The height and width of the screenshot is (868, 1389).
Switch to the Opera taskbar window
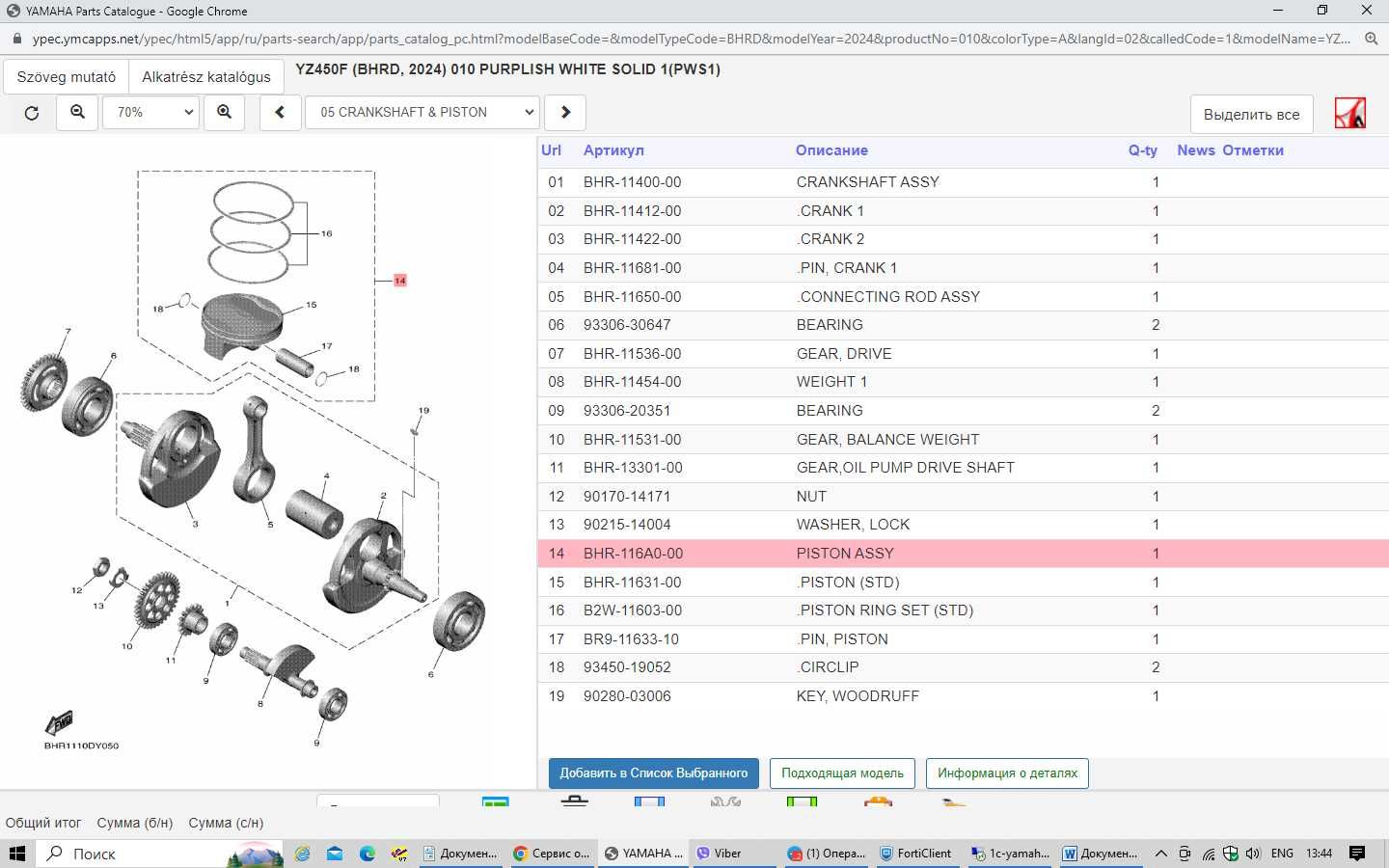tap(826, 854)
